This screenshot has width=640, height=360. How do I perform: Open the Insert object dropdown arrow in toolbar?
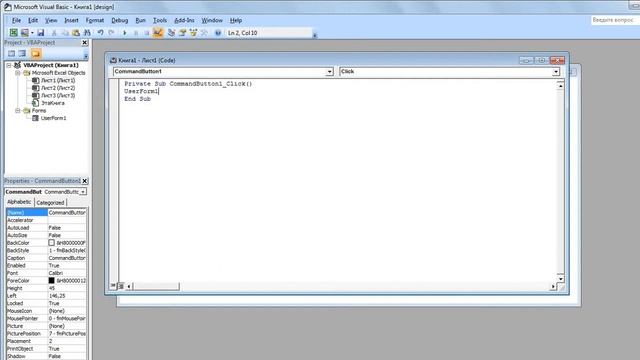(32, 33)
